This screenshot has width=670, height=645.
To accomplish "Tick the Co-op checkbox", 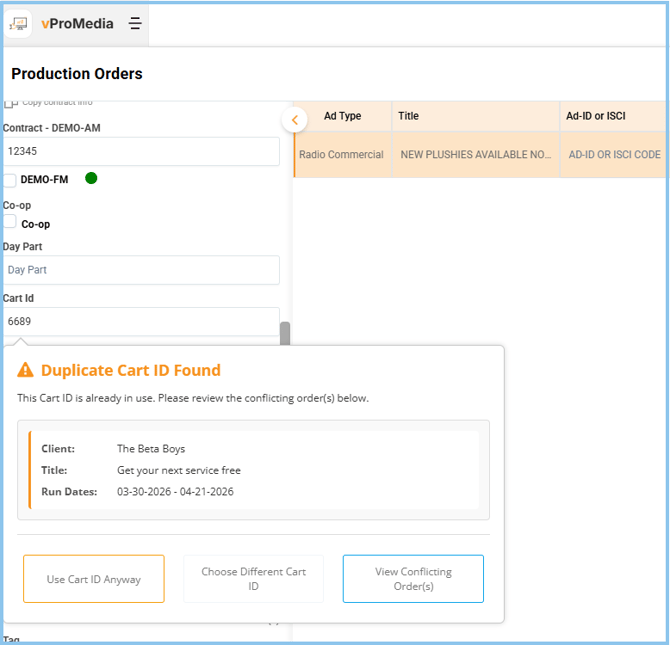I will [10, 222].
